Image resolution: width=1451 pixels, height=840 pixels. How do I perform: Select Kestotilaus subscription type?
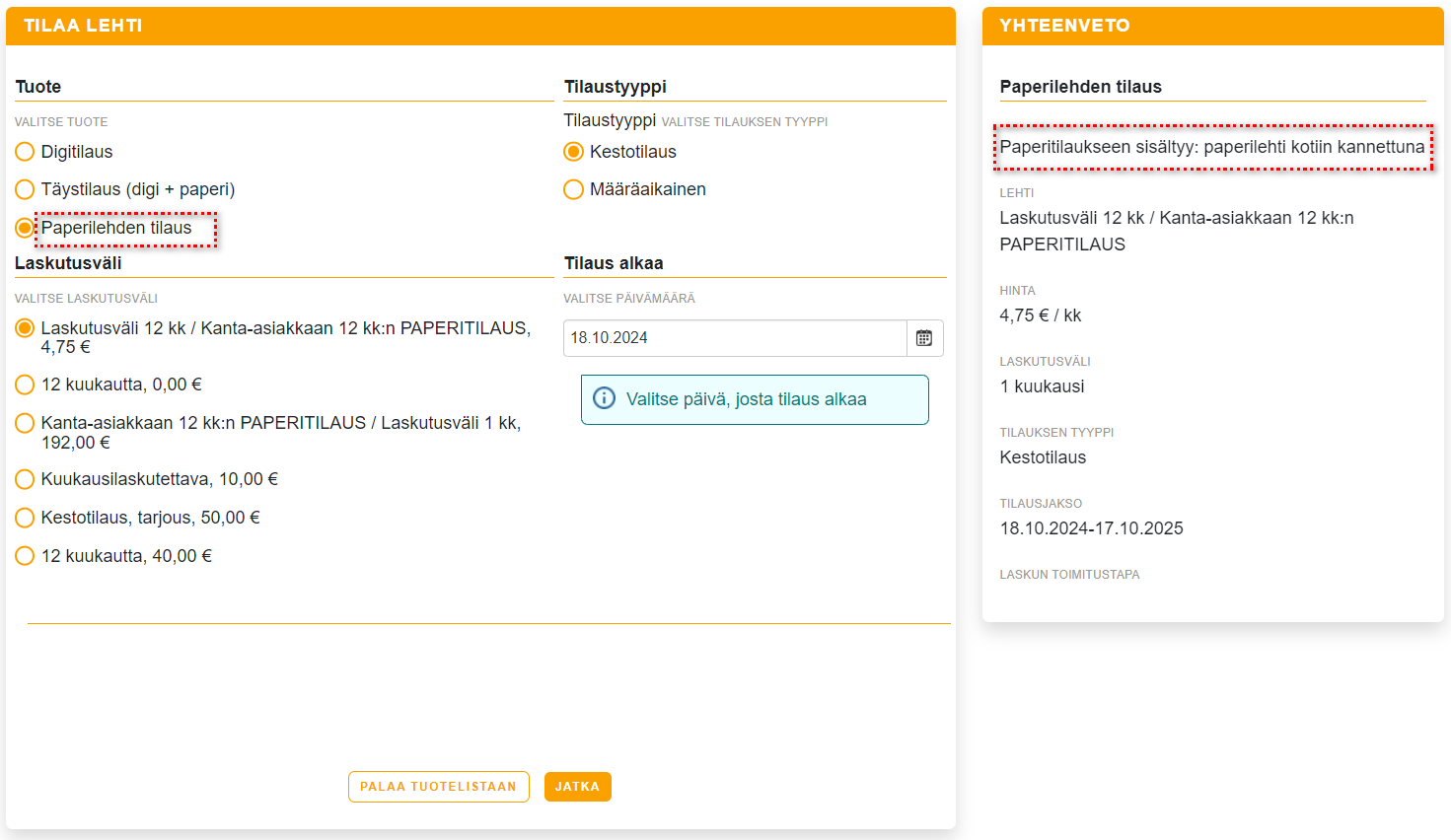tap(573, 152)
